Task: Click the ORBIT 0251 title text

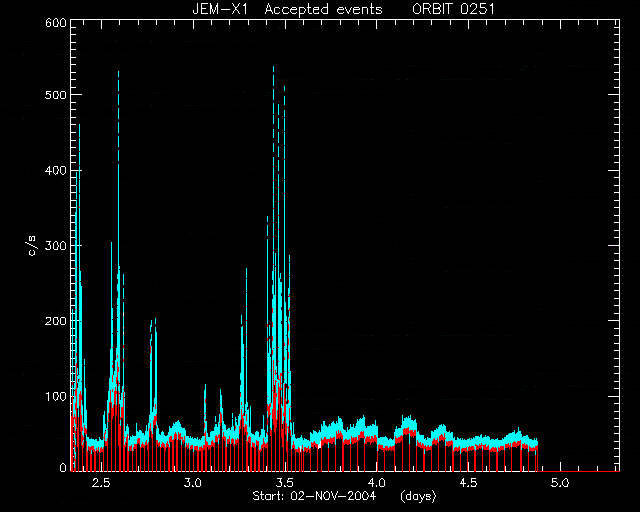Action: coord(453,9)
